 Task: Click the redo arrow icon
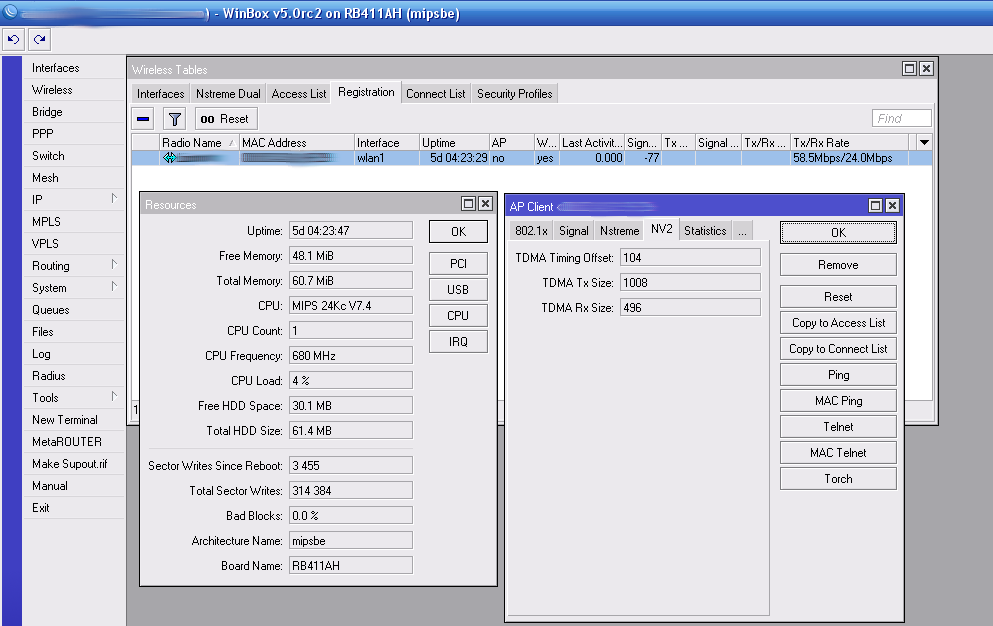pyautogui.click(x=39, y=40)
